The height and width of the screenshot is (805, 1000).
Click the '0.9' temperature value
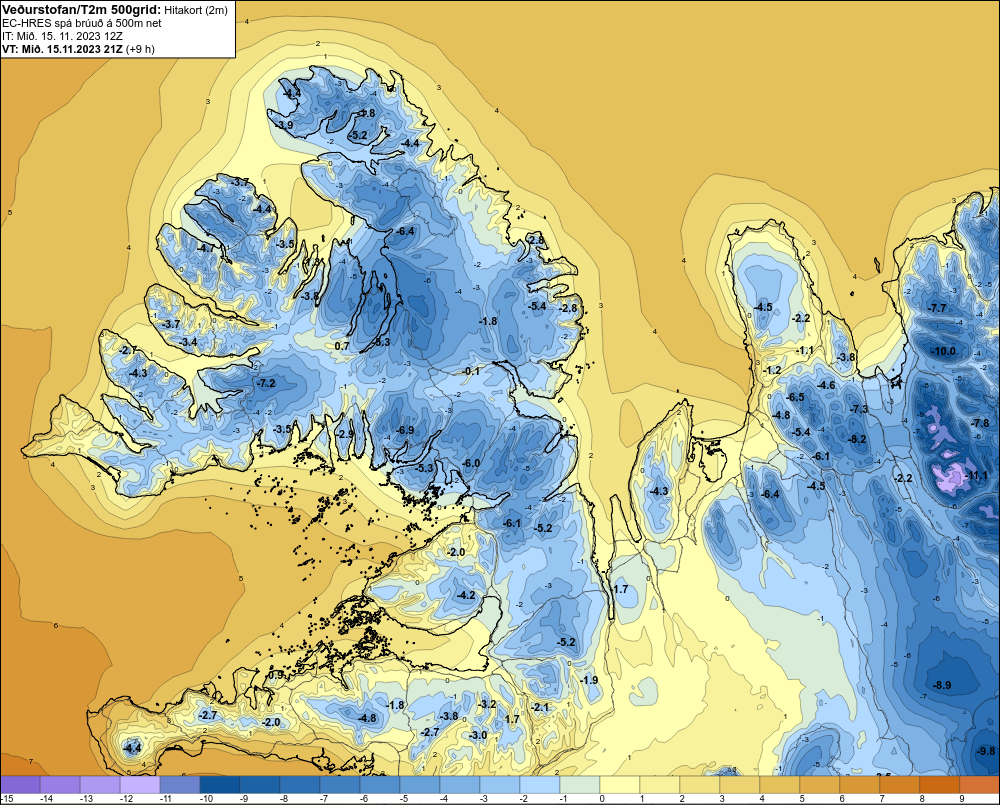(x=276, y=674)
